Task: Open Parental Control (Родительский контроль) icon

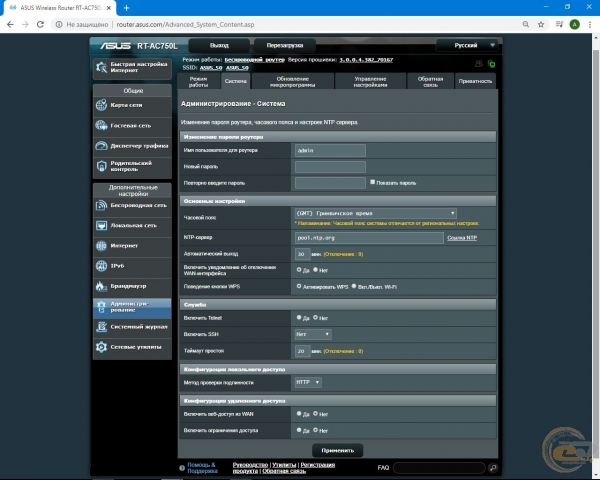Action: tap(103, 167)
